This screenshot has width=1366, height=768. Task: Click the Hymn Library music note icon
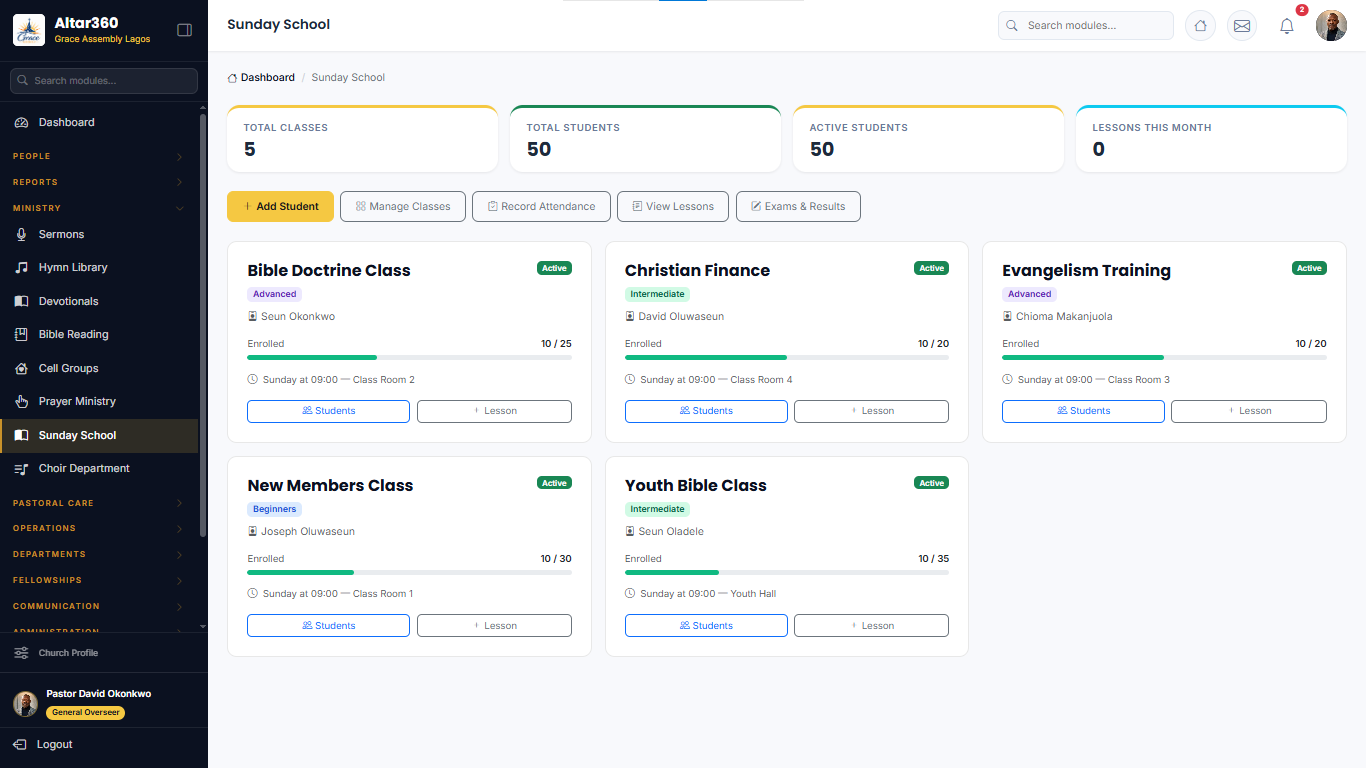point(21,268)
